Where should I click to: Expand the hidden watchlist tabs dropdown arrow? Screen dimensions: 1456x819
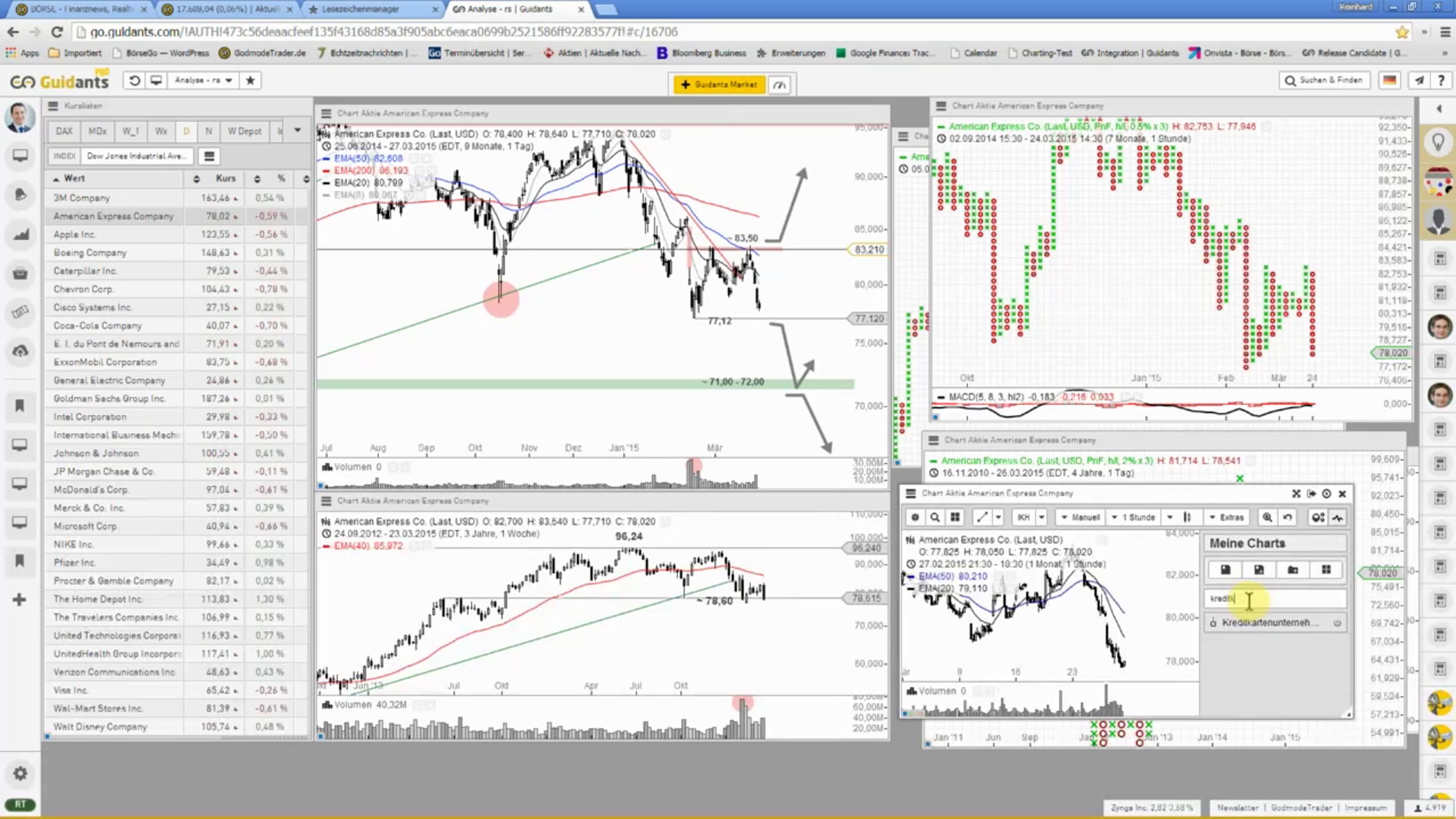[297, 130]
